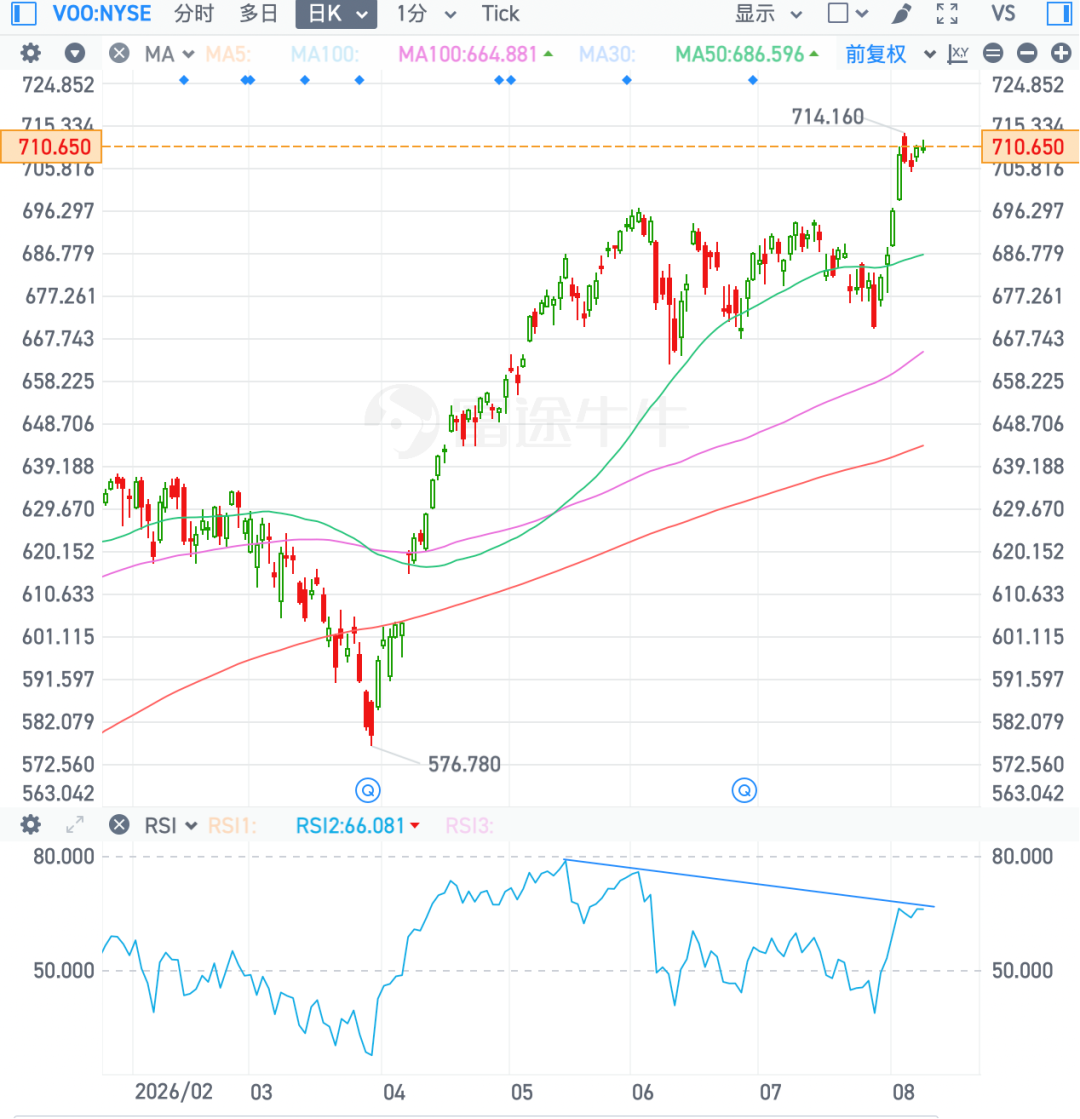Viewport: 1080px width, 1119px height.
Task: Open the MA indicator type dropdown
Action: coord(169,54)
